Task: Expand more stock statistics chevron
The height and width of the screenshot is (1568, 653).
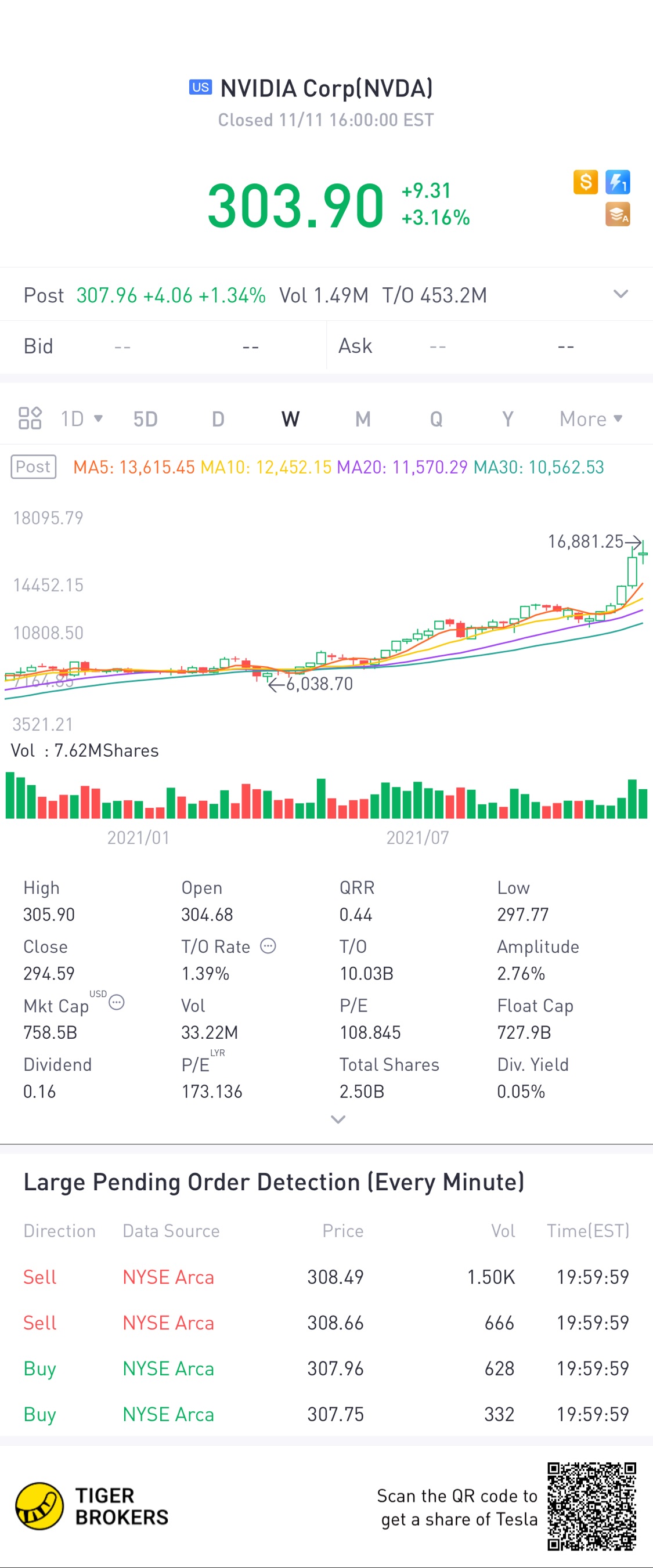Action: pyautogui.click(x=338, y=1119)
